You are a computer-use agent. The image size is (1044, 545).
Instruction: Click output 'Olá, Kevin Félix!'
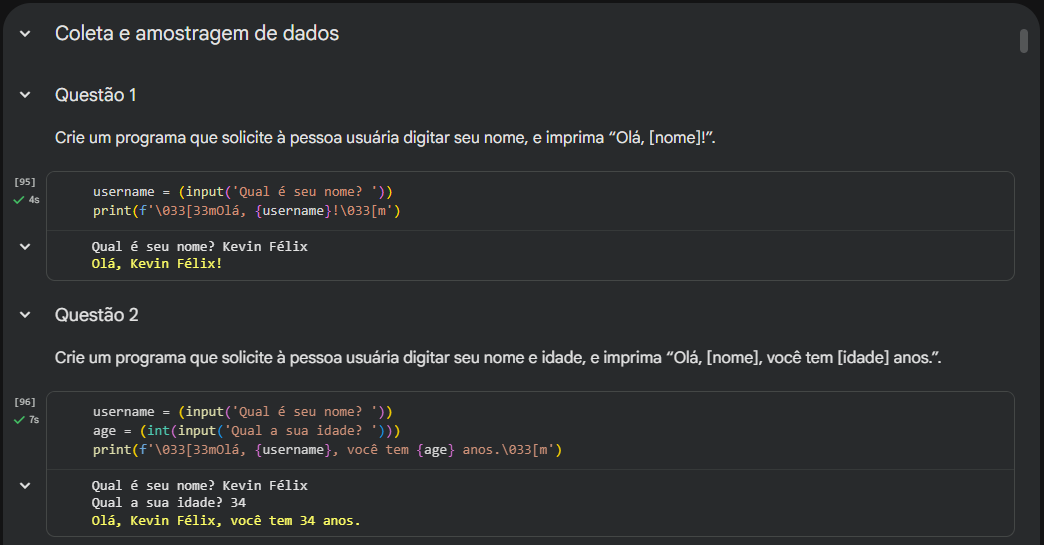[157, 264]
